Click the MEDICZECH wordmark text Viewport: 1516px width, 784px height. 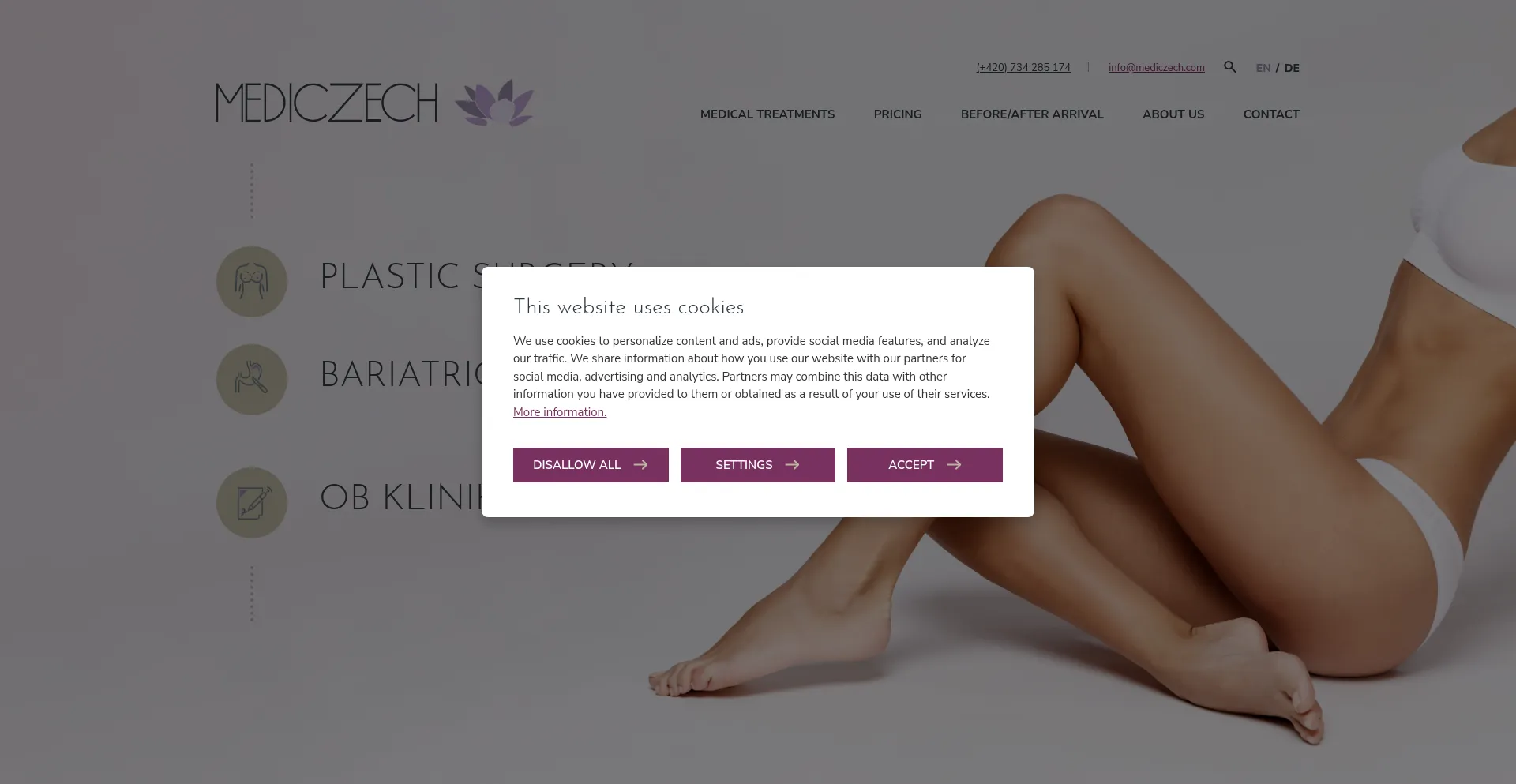pyautogui.click(x=327, y=103)
